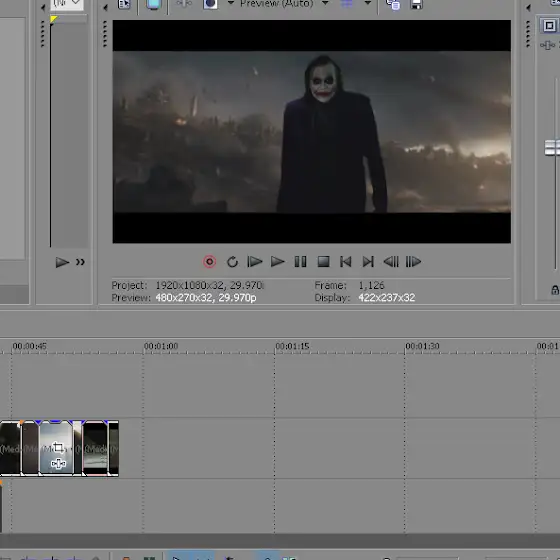Copy snapshot to clipboard
The width and height of the screenshot is (560, 560).
(x=393, y=4)
